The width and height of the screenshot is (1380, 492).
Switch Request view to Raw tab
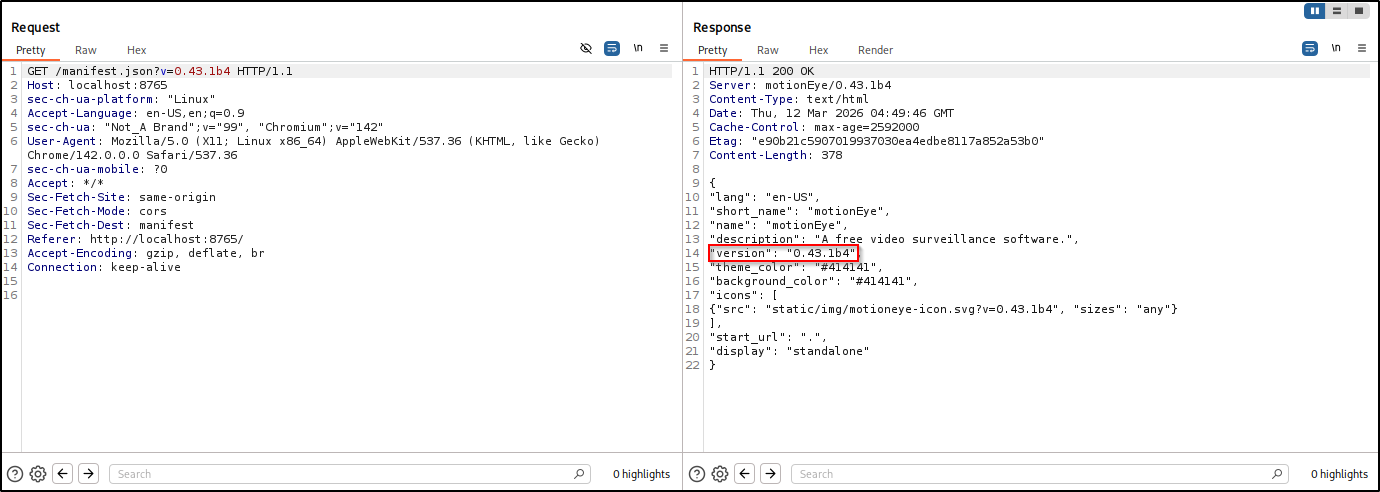click(86, 50)
